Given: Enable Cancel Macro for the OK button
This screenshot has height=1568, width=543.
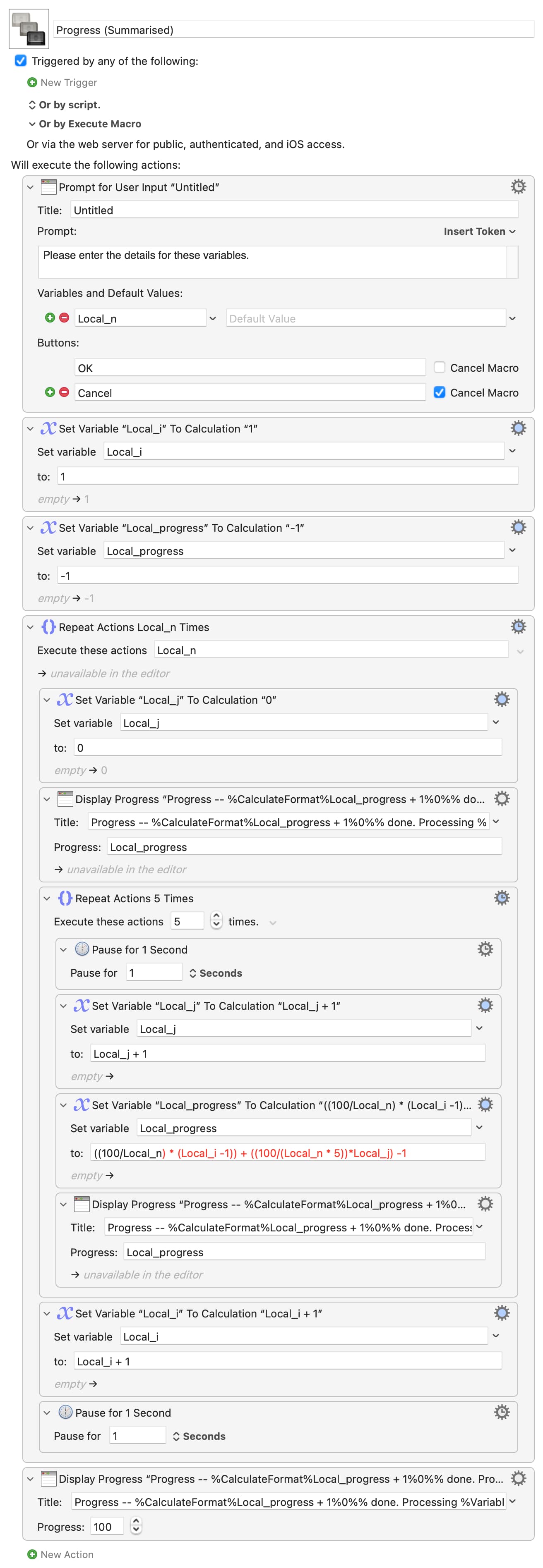Looking at the screenshot, I should tap(439, 367).
